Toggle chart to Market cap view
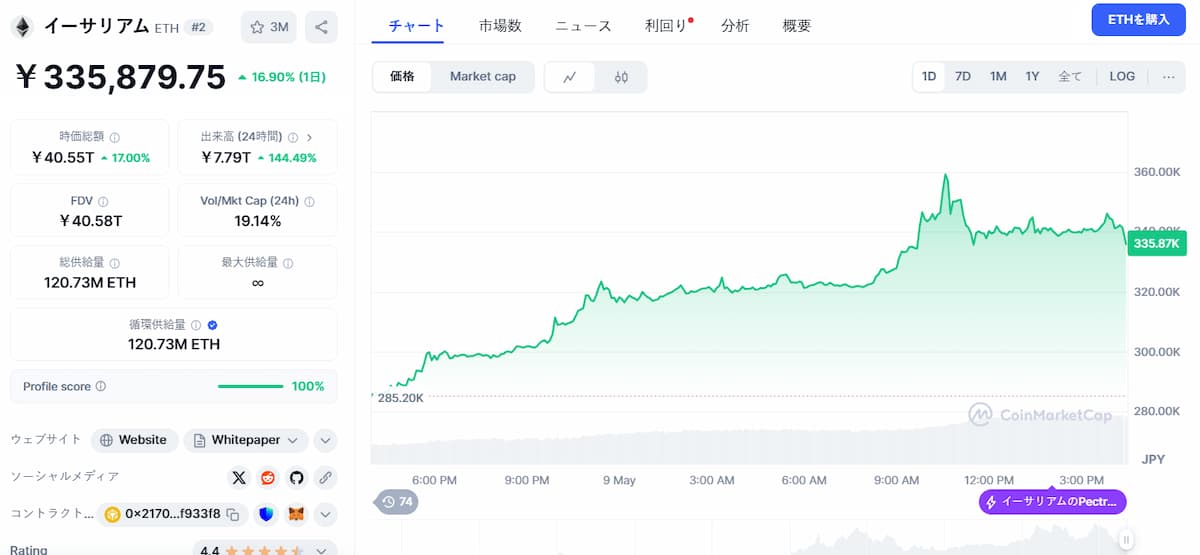The width and height of the screenshot is (1200, 555). tap(483, 76)
